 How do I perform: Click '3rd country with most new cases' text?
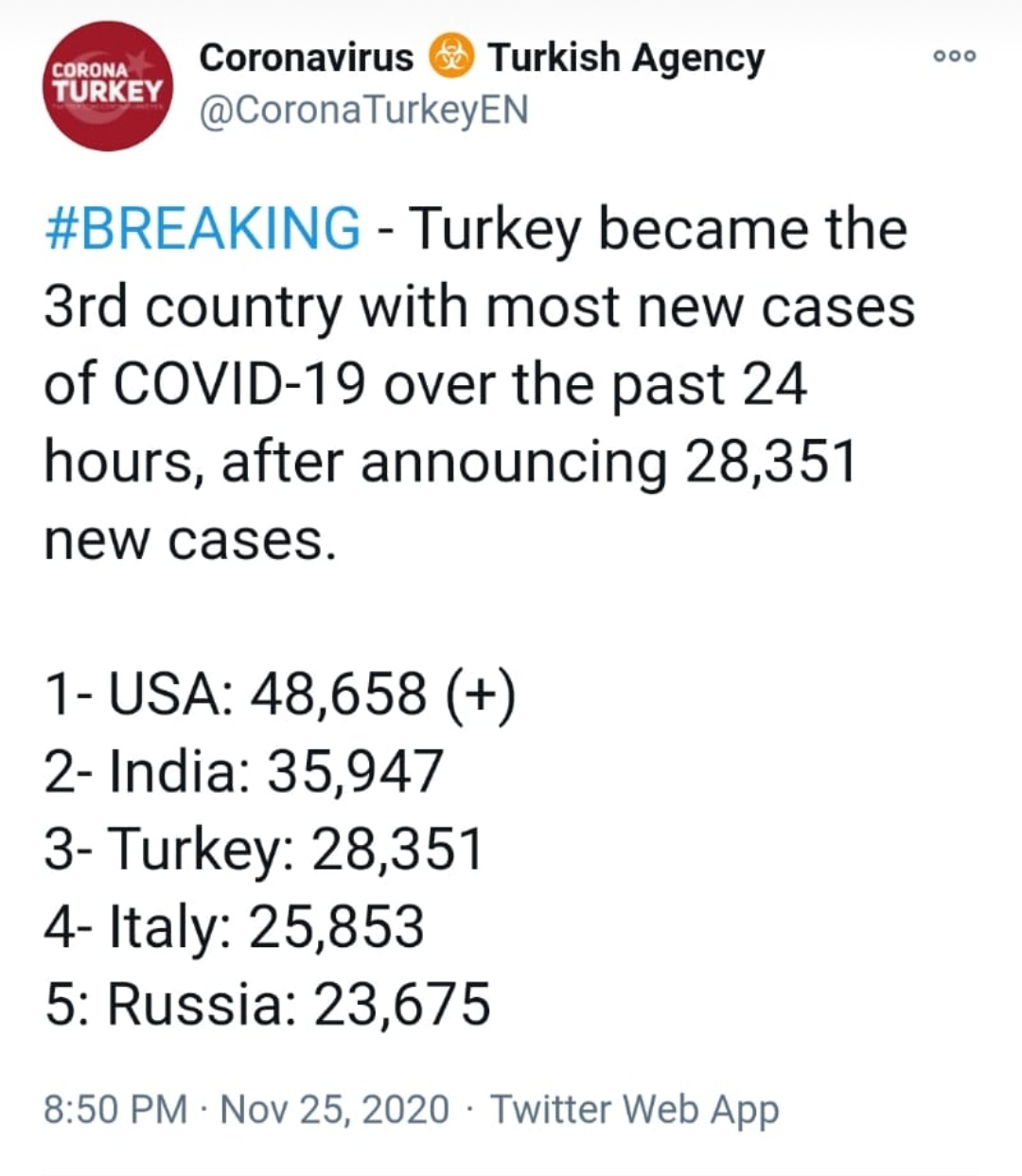(480, 307)
